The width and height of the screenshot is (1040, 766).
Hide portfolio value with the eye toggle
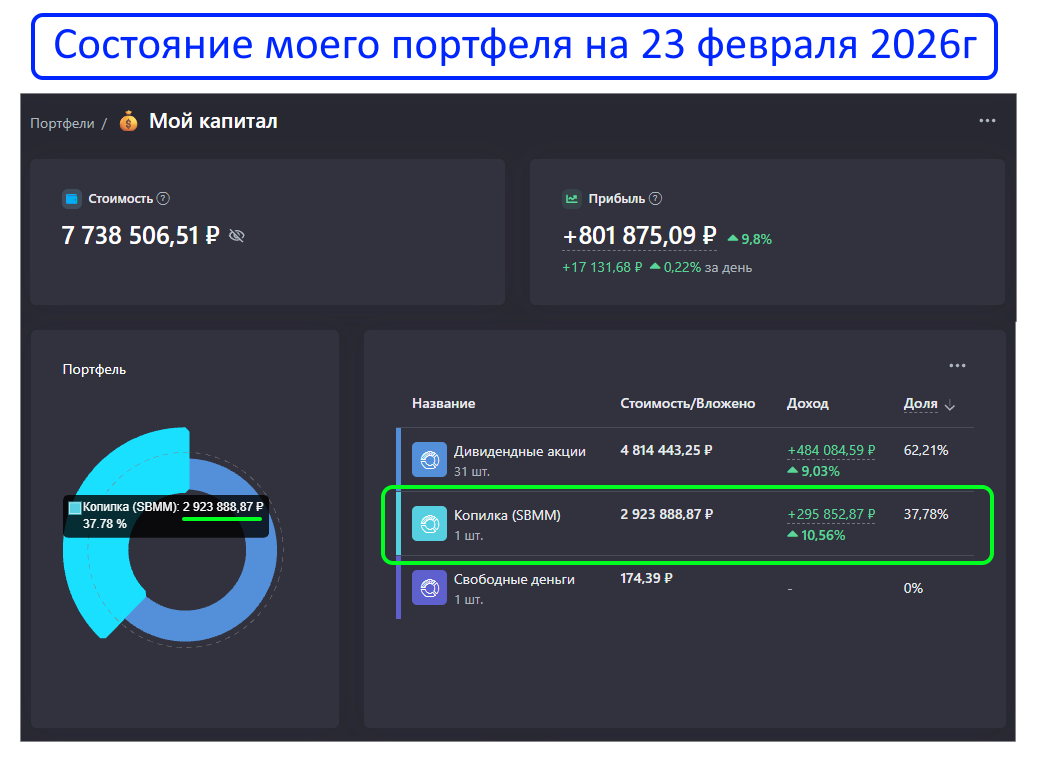[236, 237]
